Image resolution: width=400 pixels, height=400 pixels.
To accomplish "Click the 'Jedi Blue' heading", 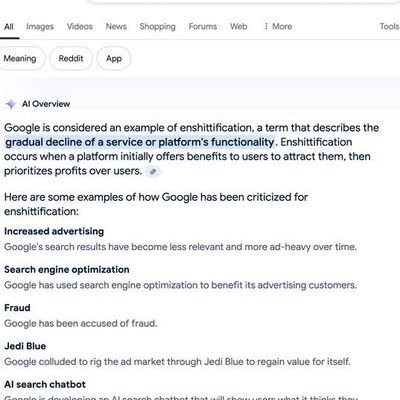I will tap(25, 346).
